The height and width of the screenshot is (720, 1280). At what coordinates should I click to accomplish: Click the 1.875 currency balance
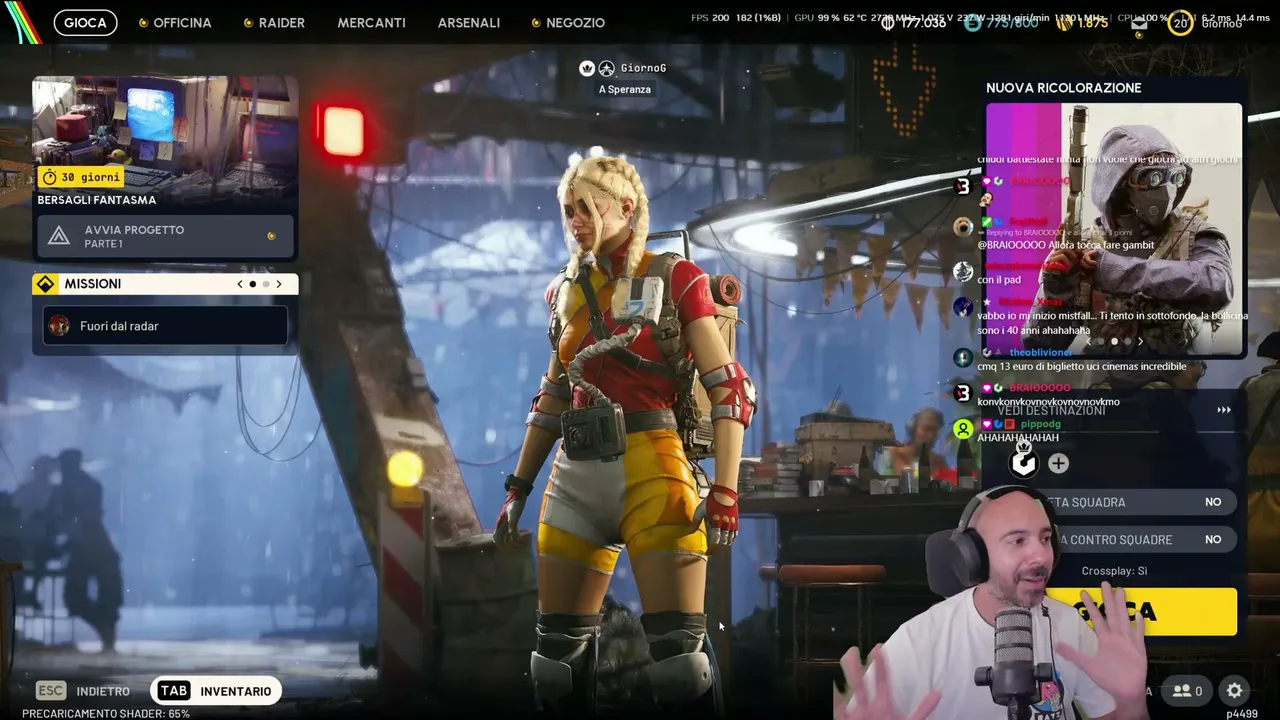[1093, 23]
